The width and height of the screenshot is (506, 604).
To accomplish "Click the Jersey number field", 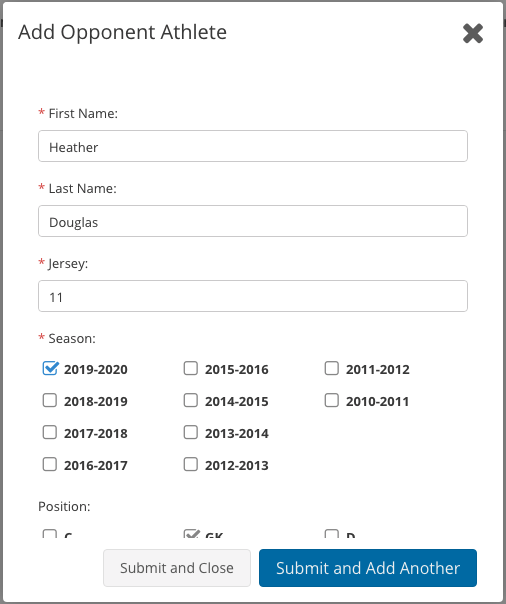I will pos(253,296).
